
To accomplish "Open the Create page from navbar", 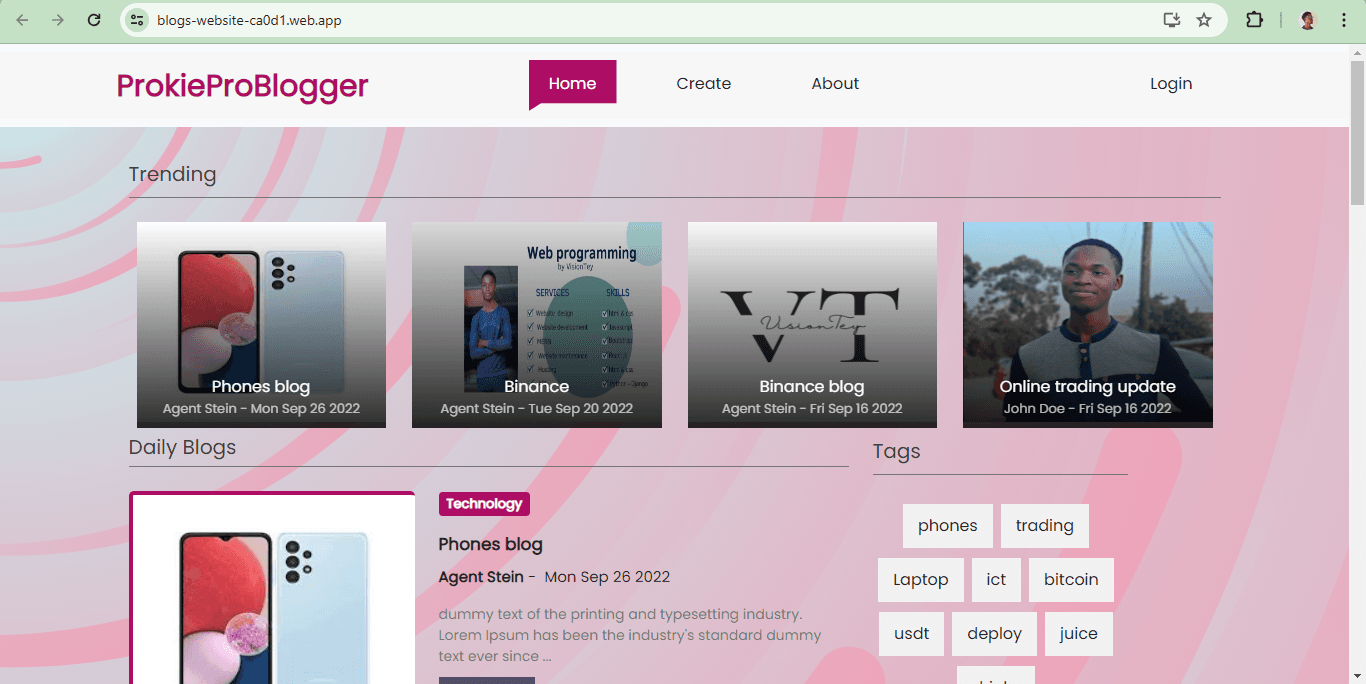I will point(703,84).
